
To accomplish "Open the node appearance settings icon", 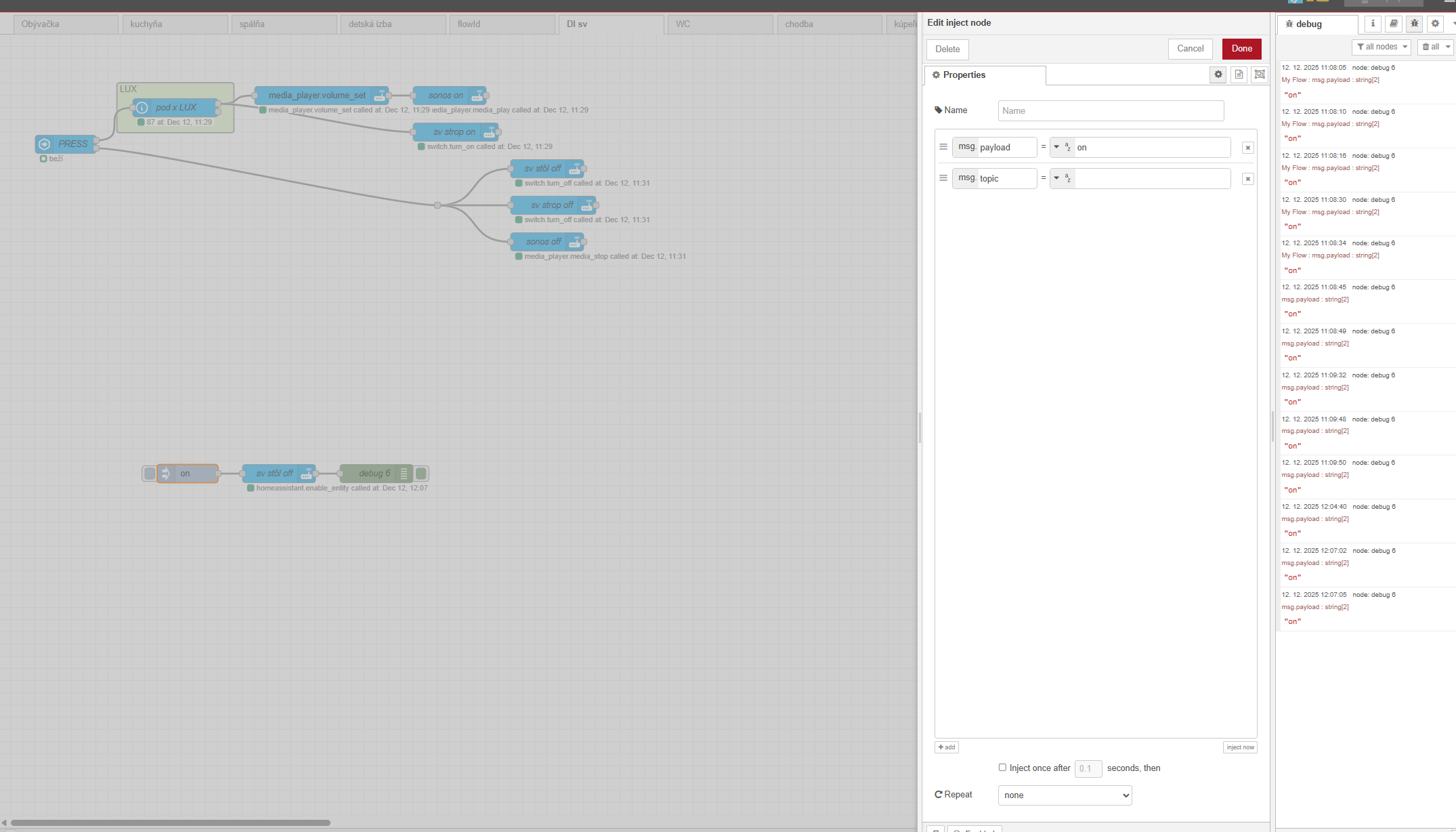I will (1260, 75).
